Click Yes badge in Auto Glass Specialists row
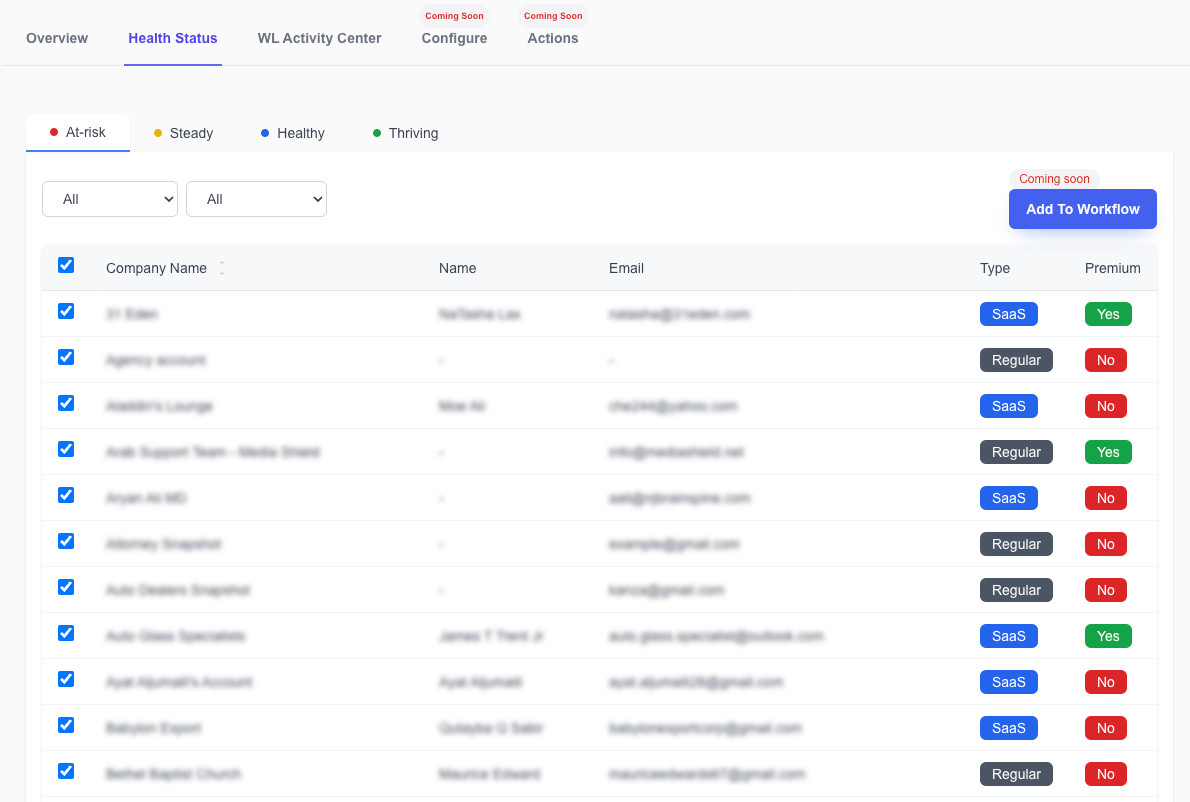This screenshot has width=1190, height=802. click(x=1108, y=636)
